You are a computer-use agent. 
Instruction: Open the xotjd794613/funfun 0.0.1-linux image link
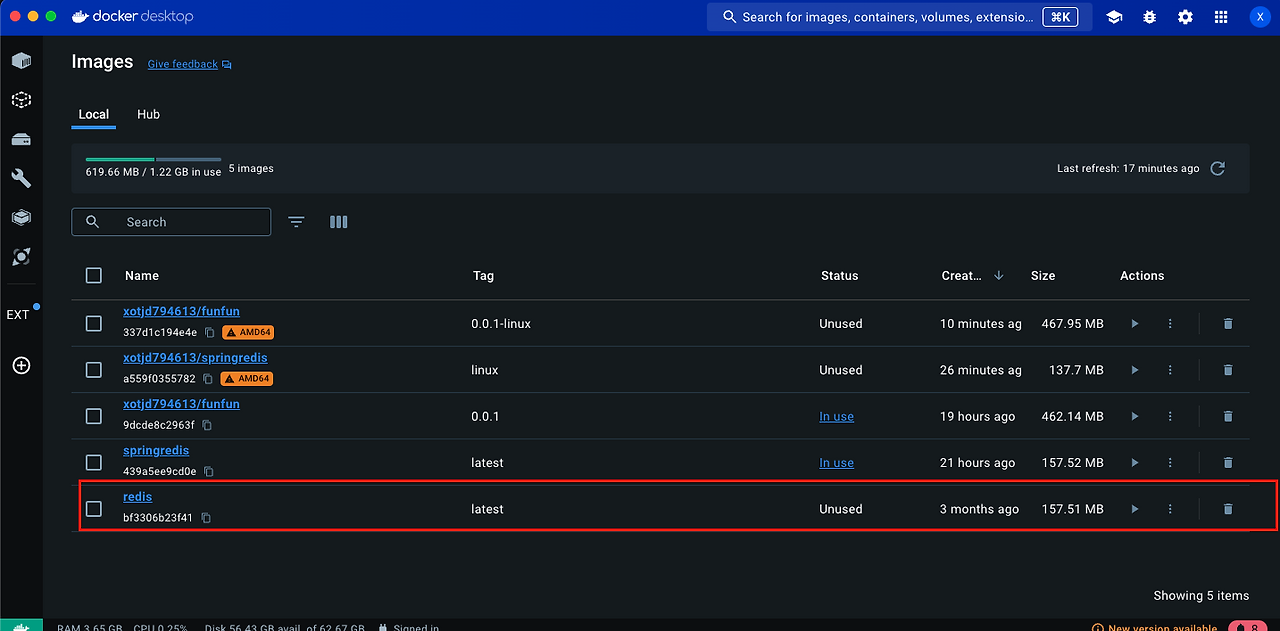click(181, 311)
